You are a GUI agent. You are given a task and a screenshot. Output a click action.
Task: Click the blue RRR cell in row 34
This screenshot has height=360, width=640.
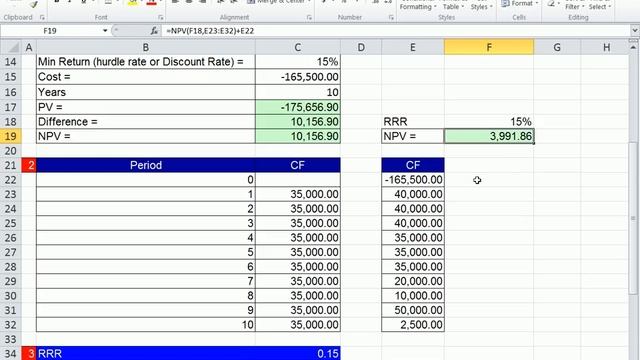click(146, 353)
